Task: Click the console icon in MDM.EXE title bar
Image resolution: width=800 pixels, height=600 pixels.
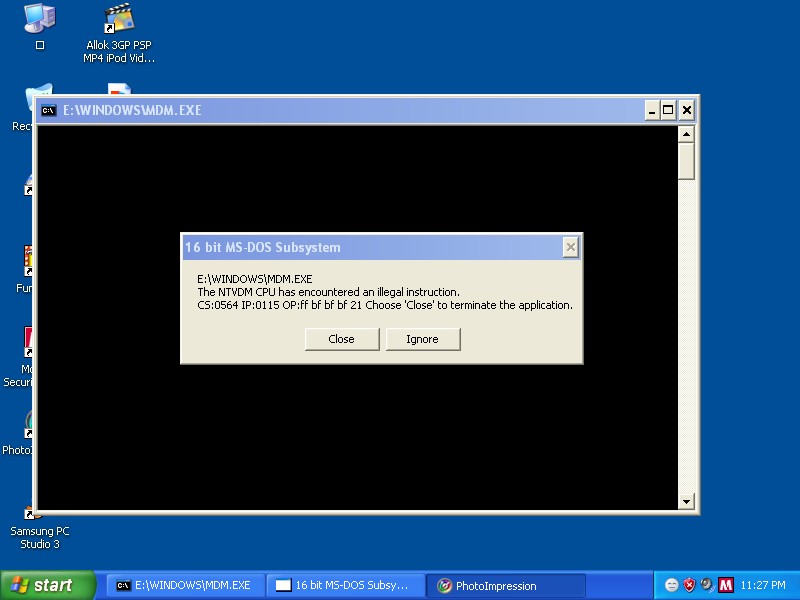Action: point(48,110)
